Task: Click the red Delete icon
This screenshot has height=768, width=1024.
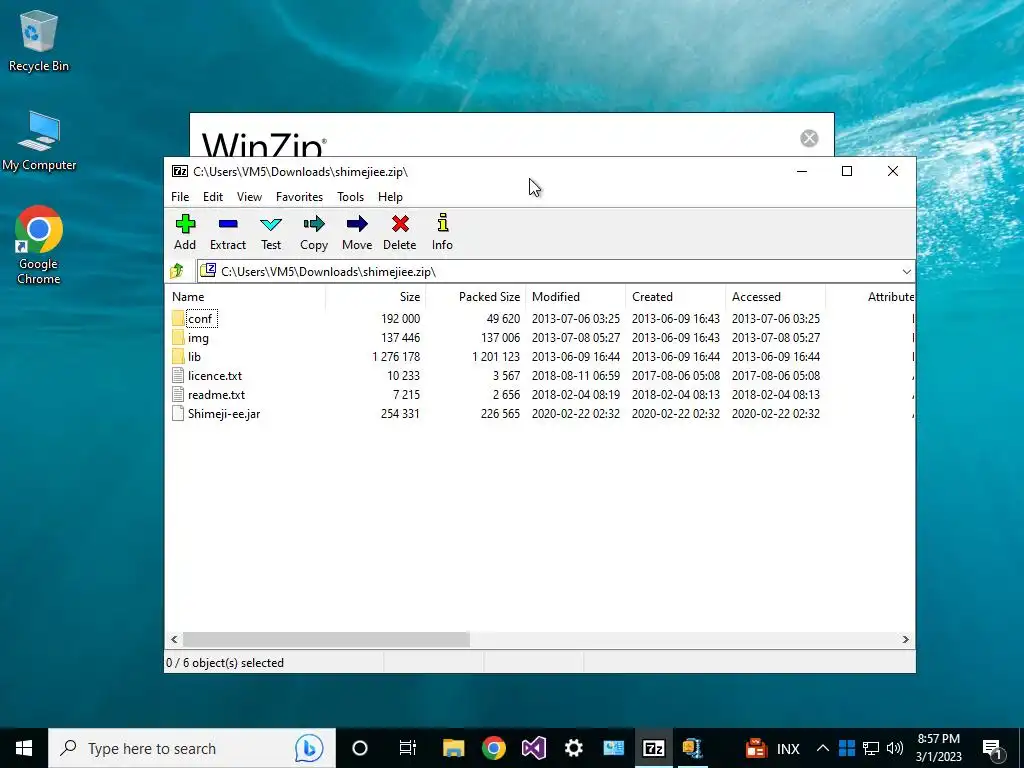Action: [400, 224]
